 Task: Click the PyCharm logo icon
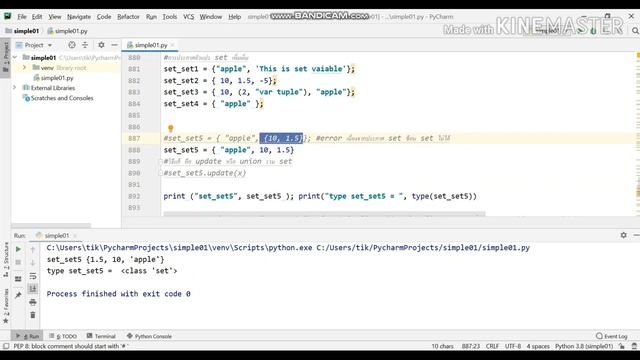[7, 16]
